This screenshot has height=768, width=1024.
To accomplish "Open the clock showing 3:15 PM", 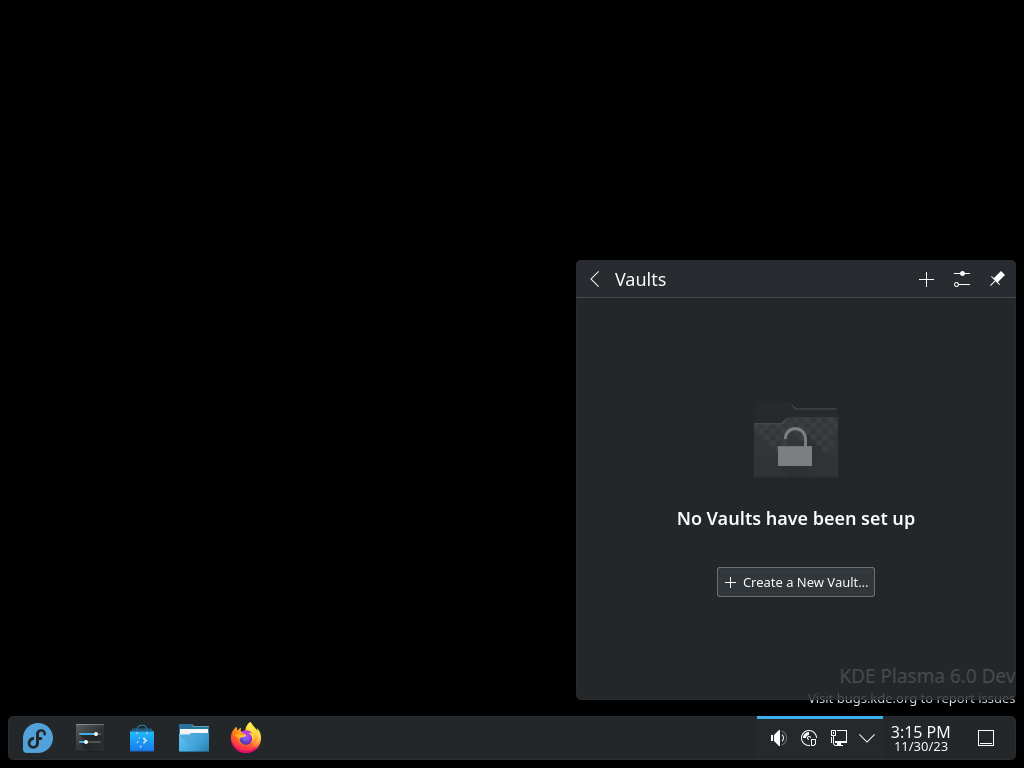I will (920, 738).
